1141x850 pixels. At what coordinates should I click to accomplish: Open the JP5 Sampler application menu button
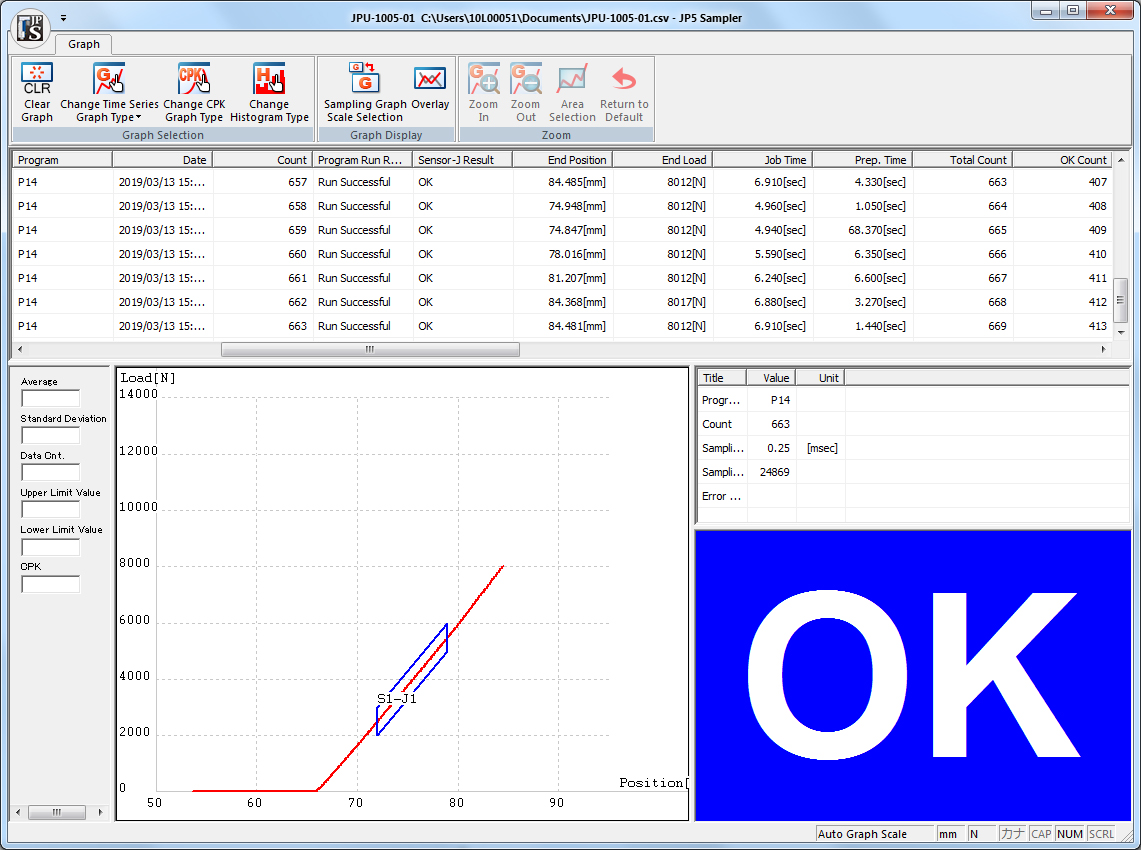[30, 27]
